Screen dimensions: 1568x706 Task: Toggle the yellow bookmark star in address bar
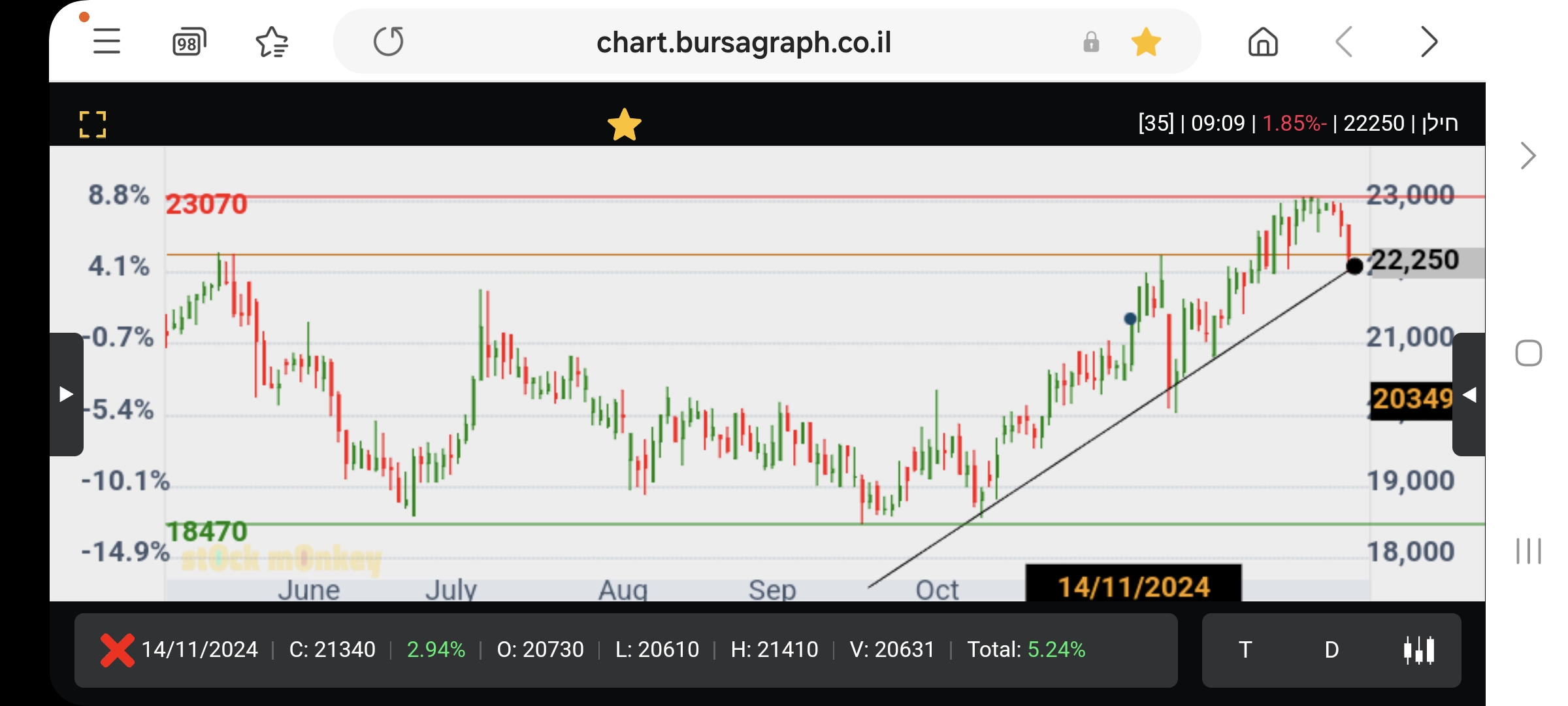coord(1146,42)
